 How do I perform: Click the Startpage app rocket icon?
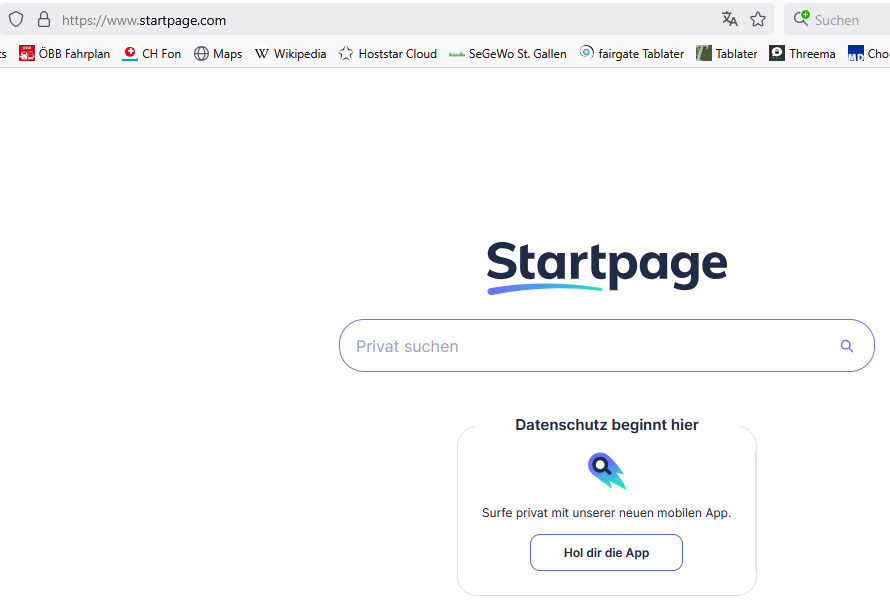coord(607,470)
